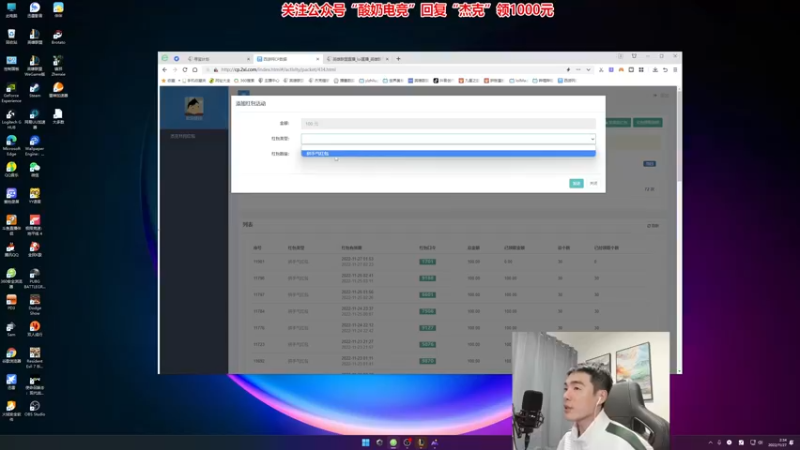The image size is (800, 450).
Task: Expand the address bar history chevron
Action: pos(588,70)
